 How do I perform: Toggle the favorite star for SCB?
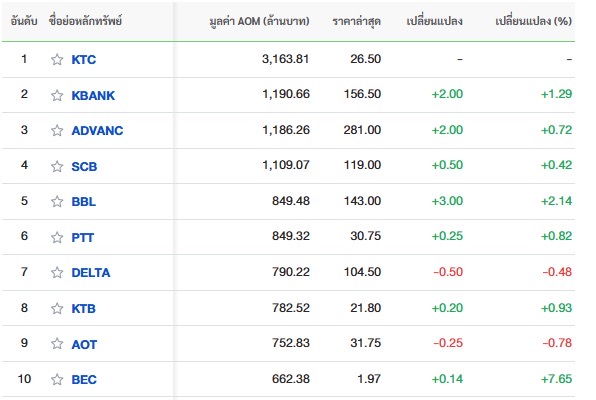(x=57, y=167)
